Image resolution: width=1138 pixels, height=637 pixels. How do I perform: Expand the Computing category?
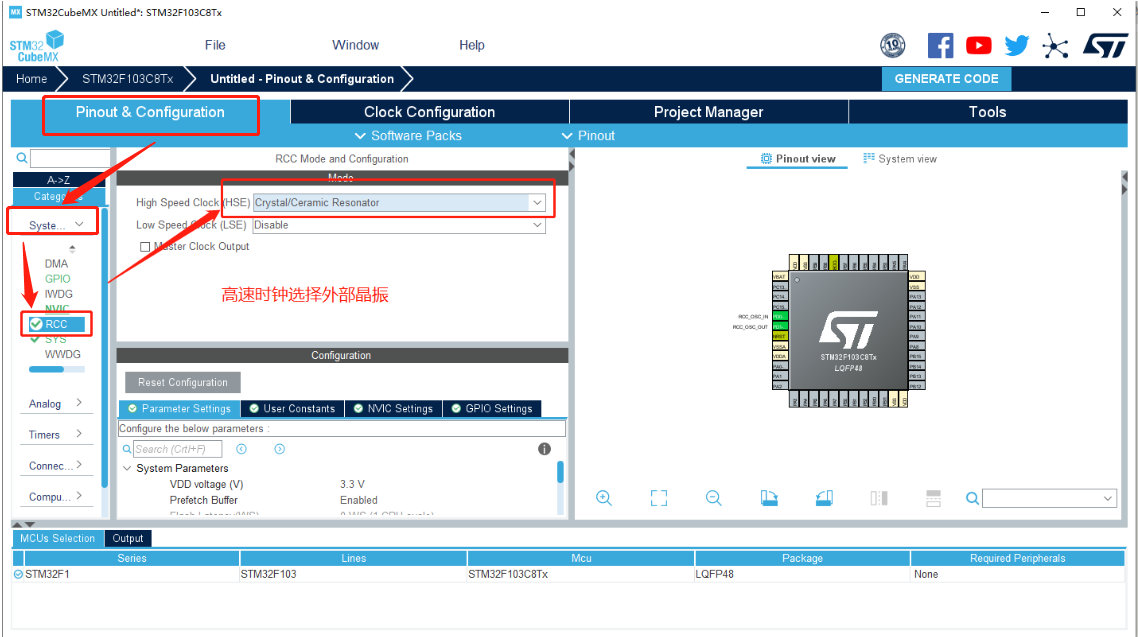[x=56, y=497]
